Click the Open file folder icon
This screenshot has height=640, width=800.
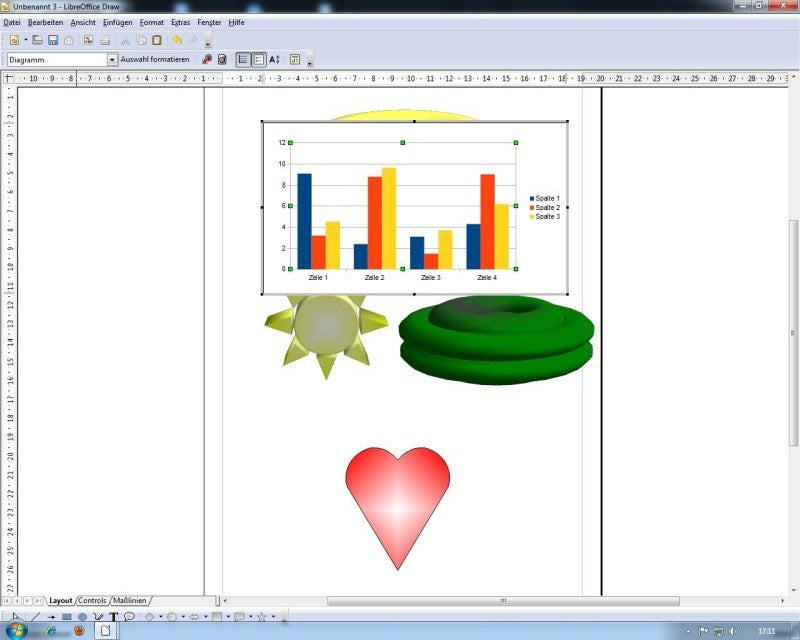click(37, 40)
